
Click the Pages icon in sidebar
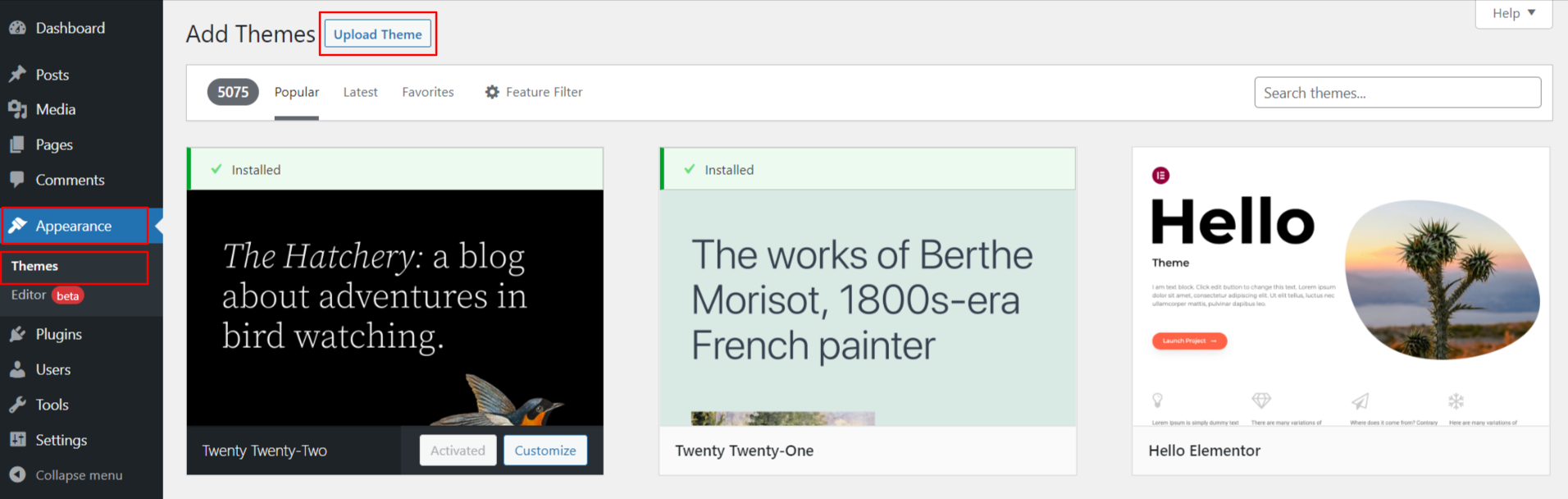click(17, 144)
